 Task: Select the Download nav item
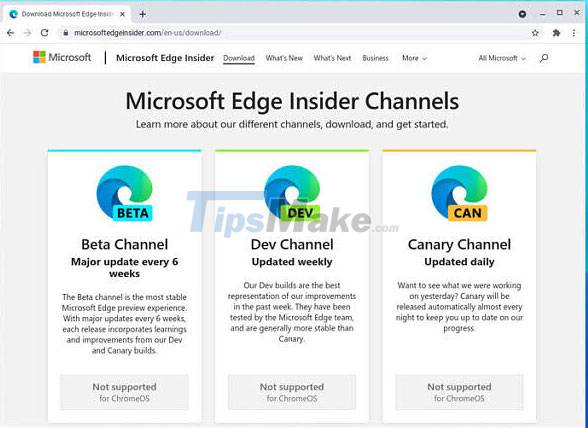239,59
